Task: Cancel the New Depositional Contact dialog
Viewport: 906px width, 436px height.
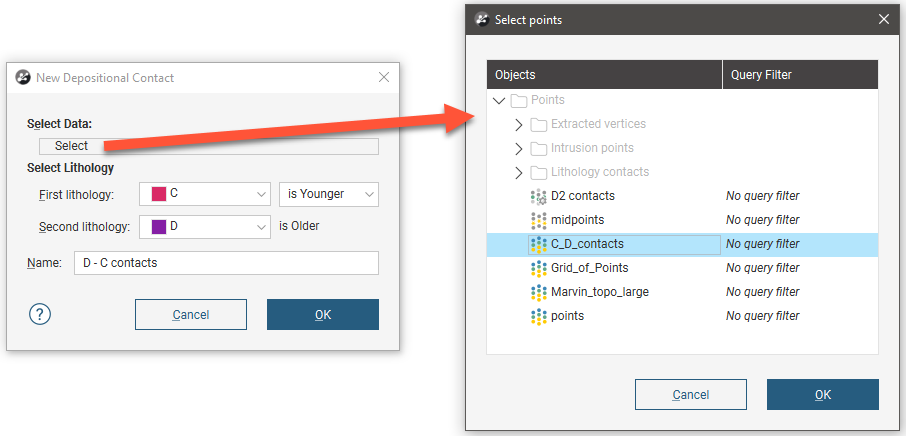Action: click(x=191, y=314)
